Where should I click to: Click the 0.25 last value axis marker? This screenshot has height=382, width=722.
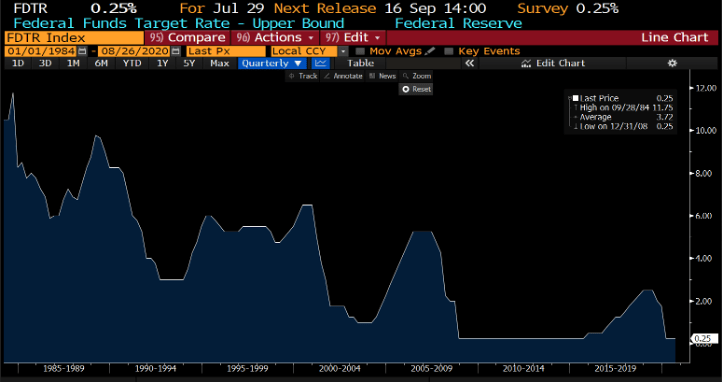pos(704,339)
